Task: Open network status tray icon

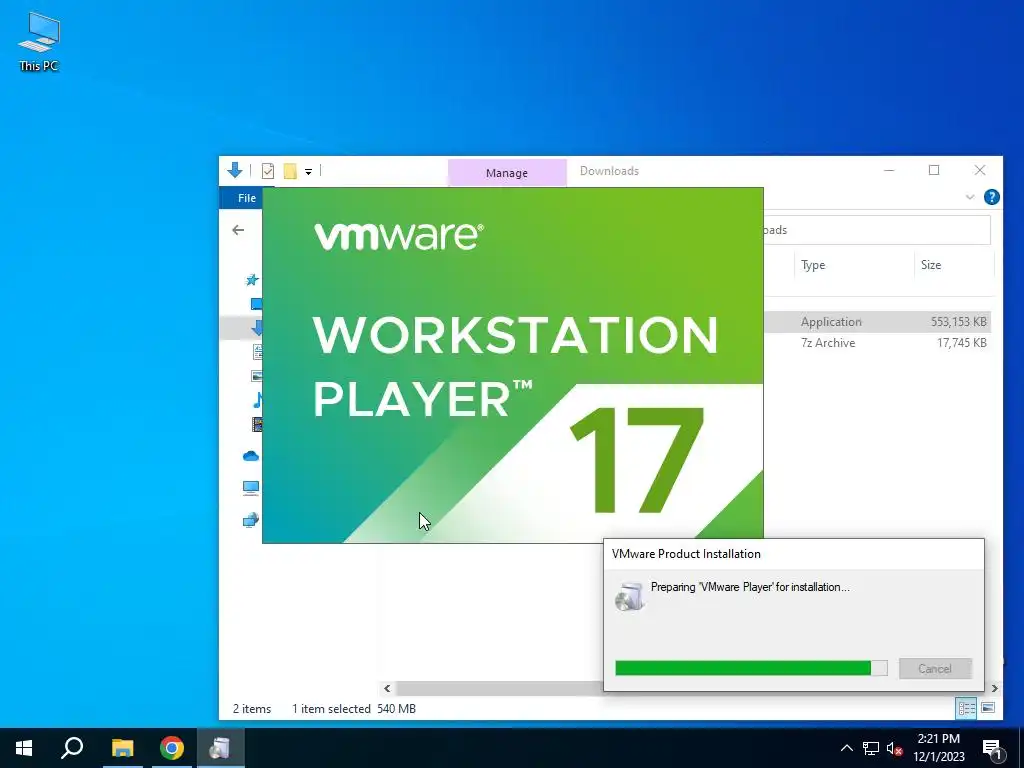Action: pos(871,748)
